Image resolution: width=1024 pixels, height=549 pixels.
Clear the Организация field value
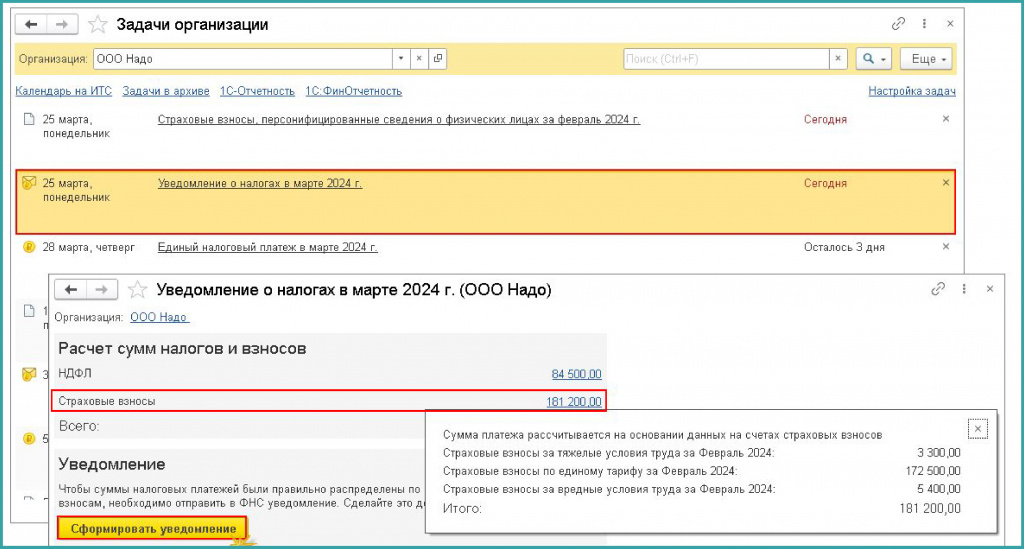pos(419,59)
